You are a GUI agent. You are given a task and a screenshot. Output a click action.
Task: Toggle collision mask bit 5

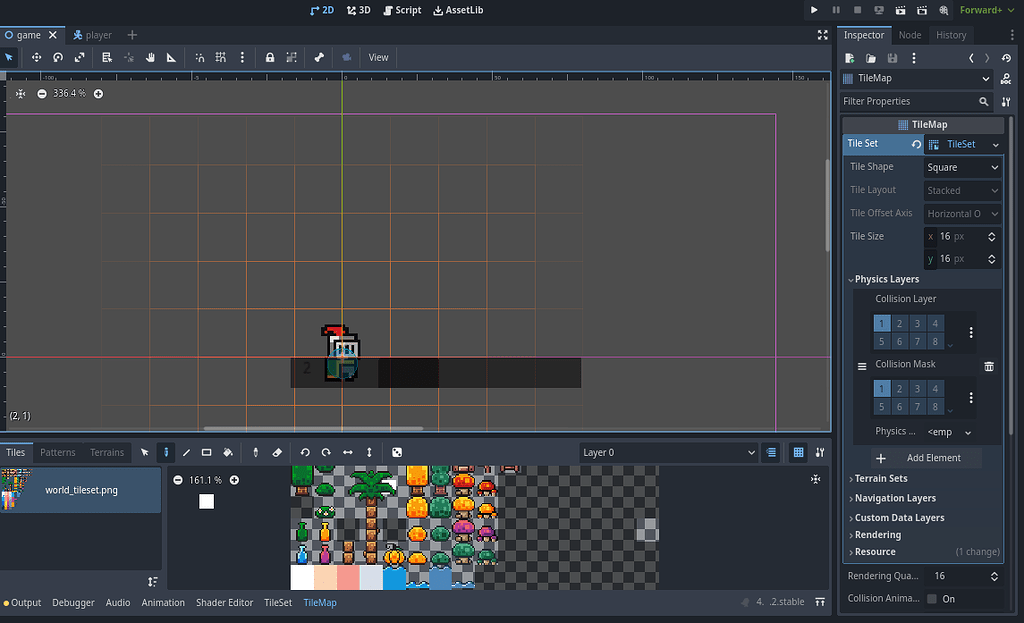click(x=882, y=406)
